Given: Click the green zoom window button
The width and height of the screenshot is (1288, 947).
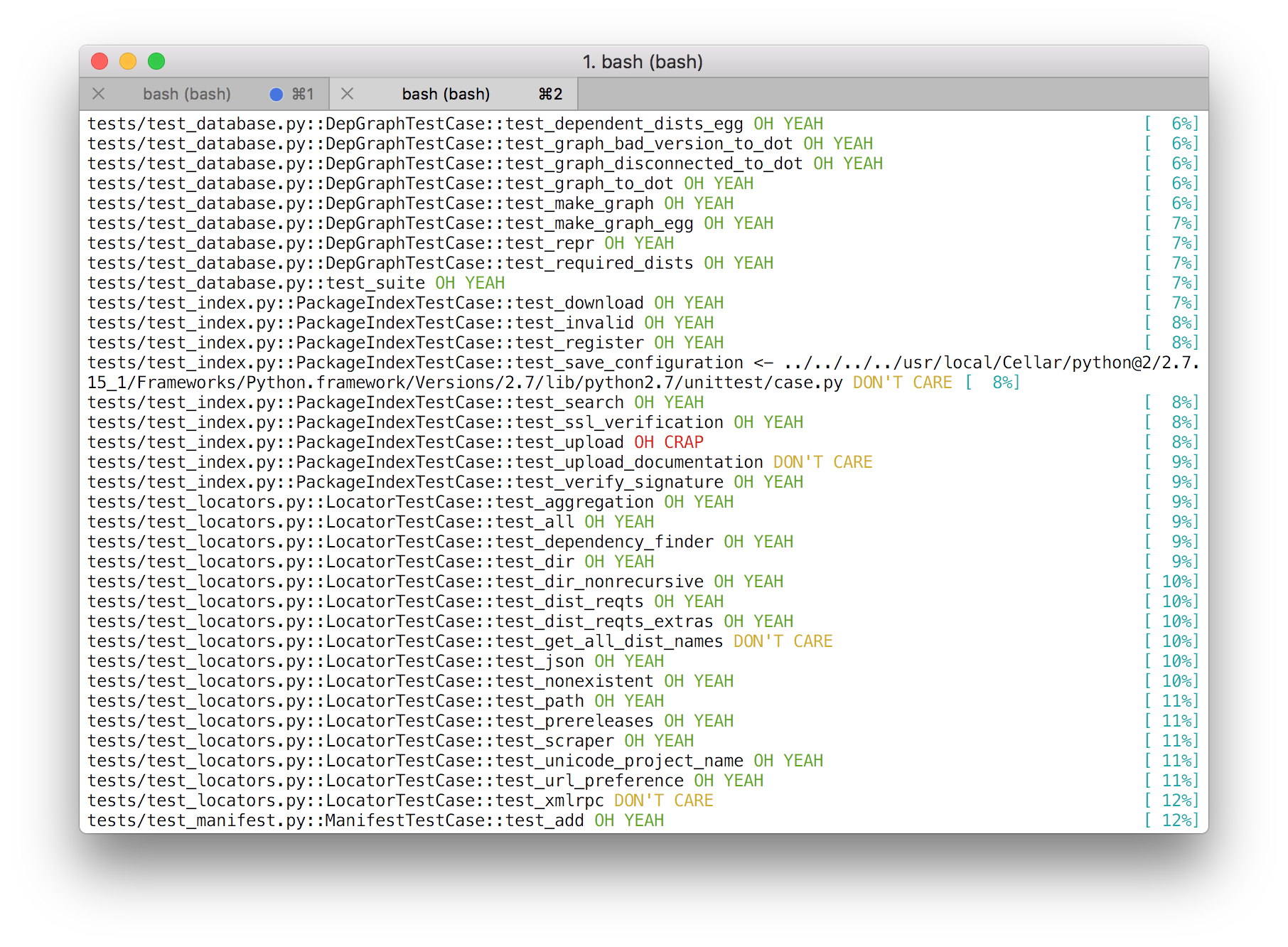Looking at the screenshot, I should [x=156, y=62].
